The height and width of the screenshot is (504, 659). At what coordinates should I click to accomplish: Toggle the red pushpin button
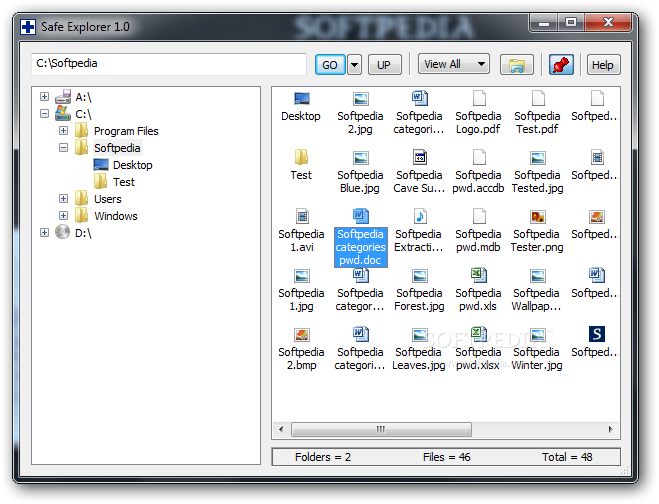(561, 65)
